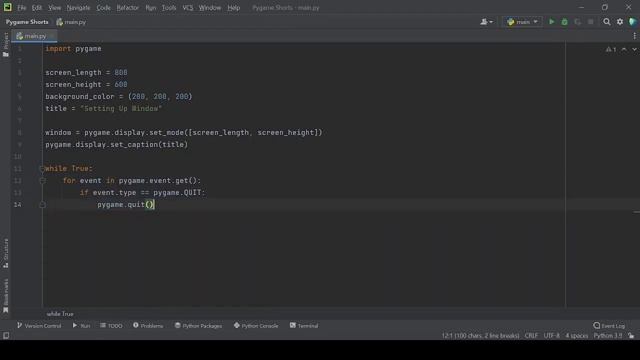
Task: Go to next highlighted error arrow
Action: coord(635,49)
